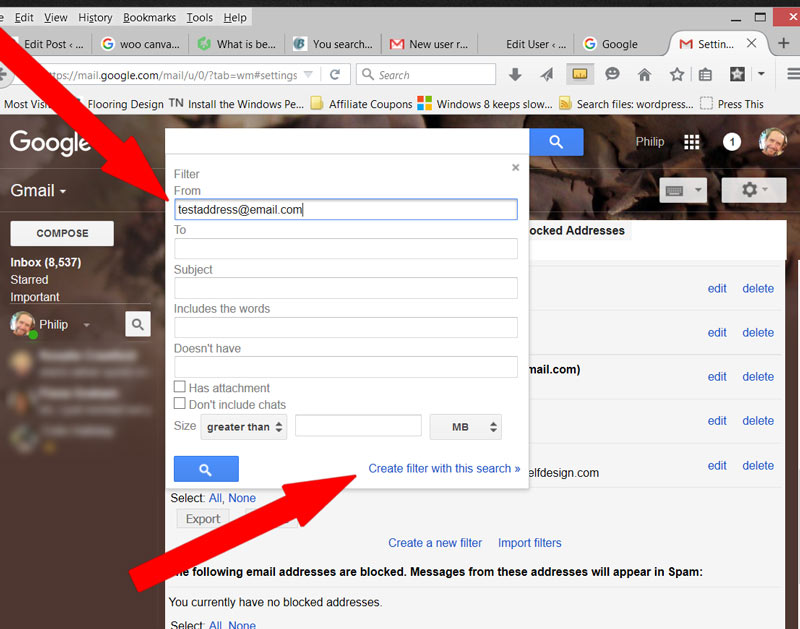Open the Size 'greater than' dropdown
The height and width of the screenshot is (629, 800).
(x=244, y=427)
